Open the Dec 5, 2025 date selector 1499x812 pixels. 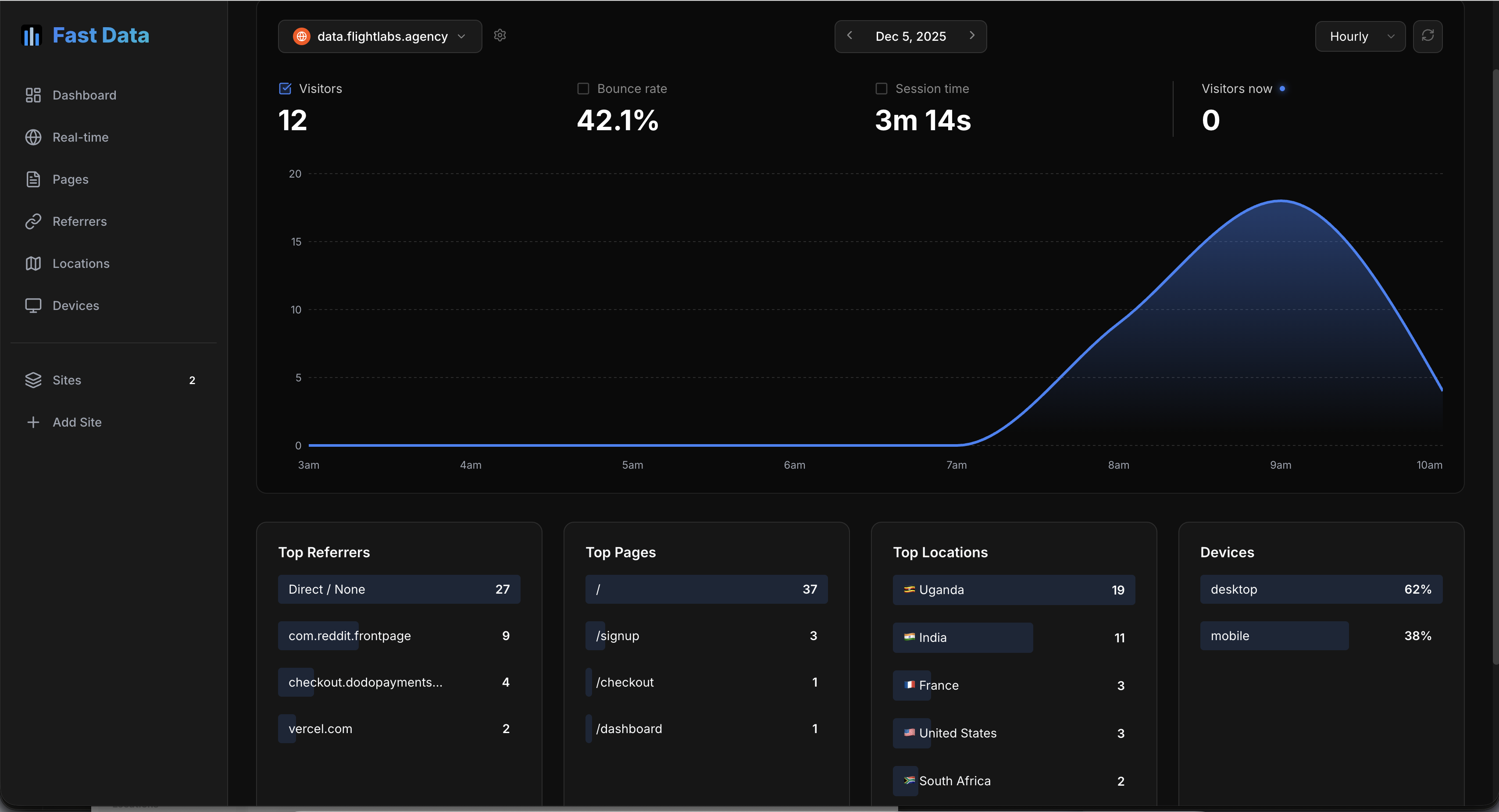[911, 36]
